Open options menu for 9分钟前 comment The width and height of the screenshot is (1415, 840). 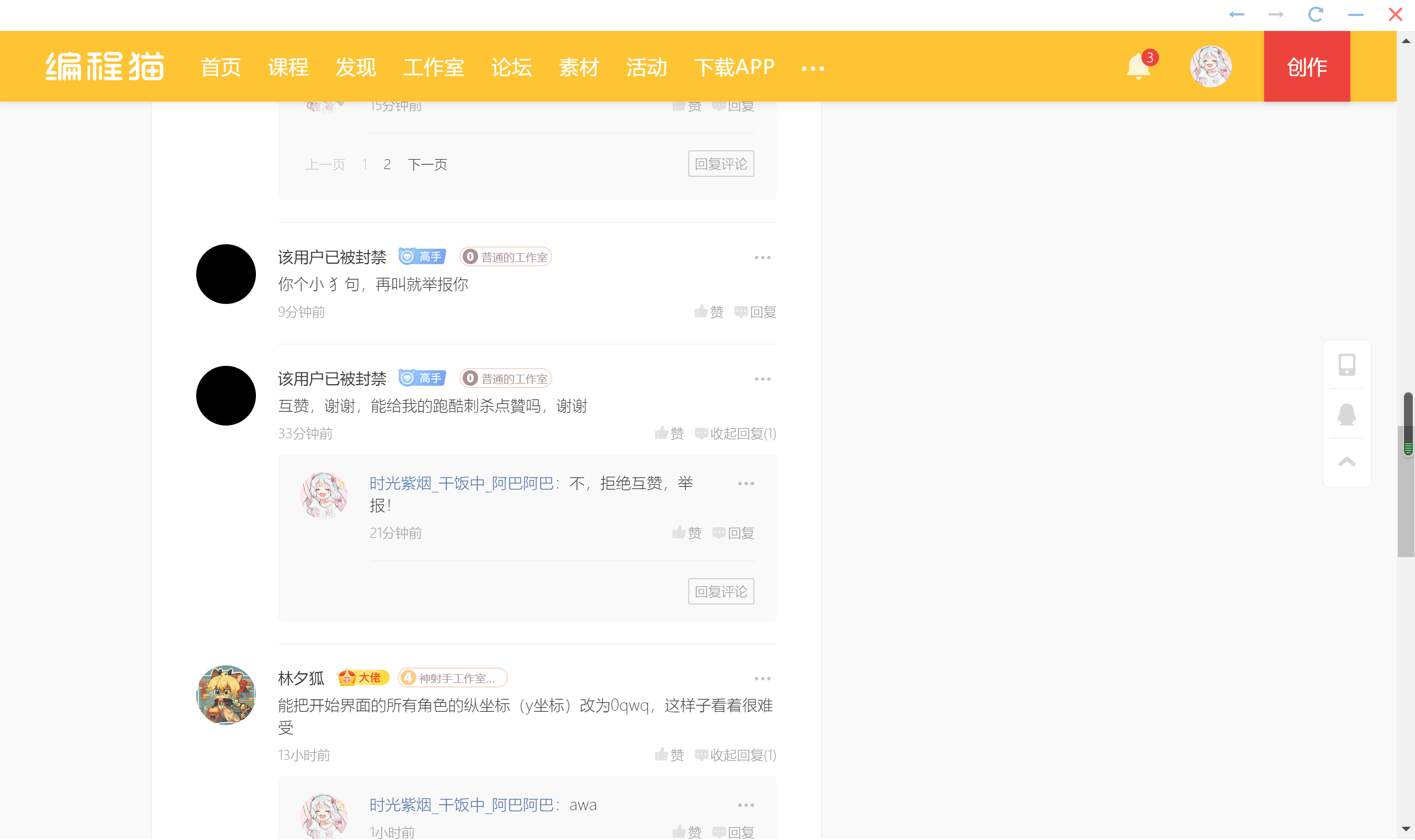[762, 258]
